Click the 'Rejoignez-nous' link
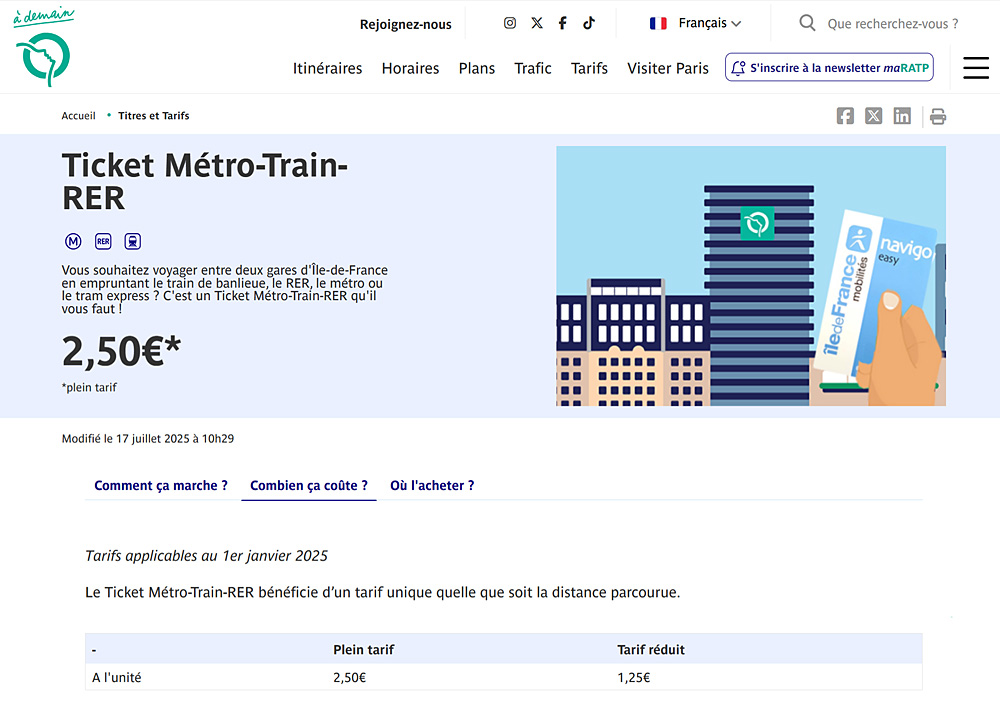Image resolution: width=1000 pixels, height=705 pixels. tap(405, 24)
